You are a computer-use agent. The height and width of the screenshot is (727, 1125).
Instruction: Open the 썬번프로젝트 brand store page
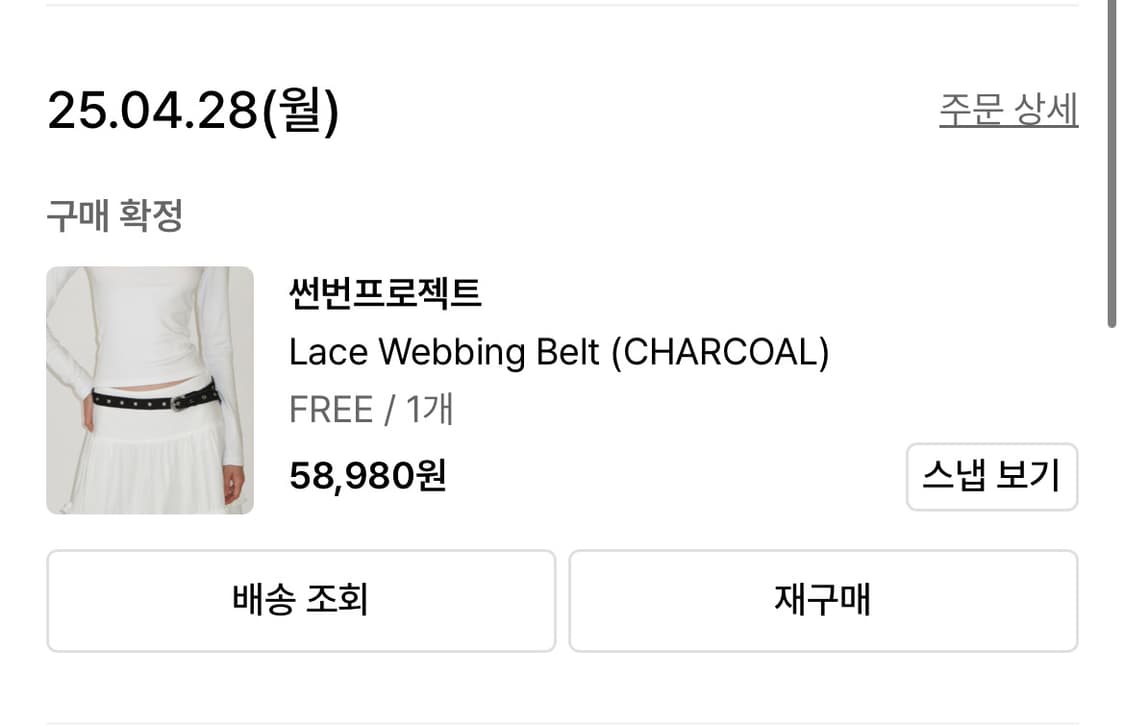click(385, 294)
